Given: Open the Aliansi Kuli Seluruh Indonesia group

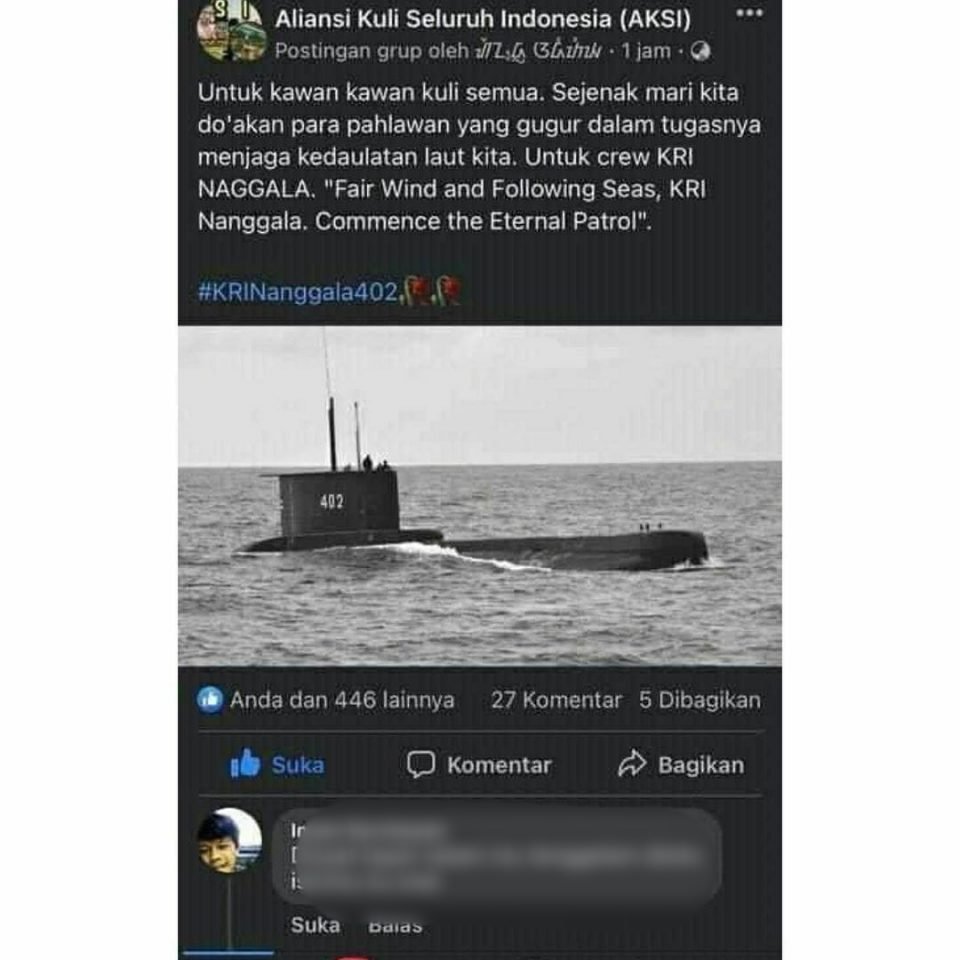Looking at the screenshot, I should click(482, 20).
